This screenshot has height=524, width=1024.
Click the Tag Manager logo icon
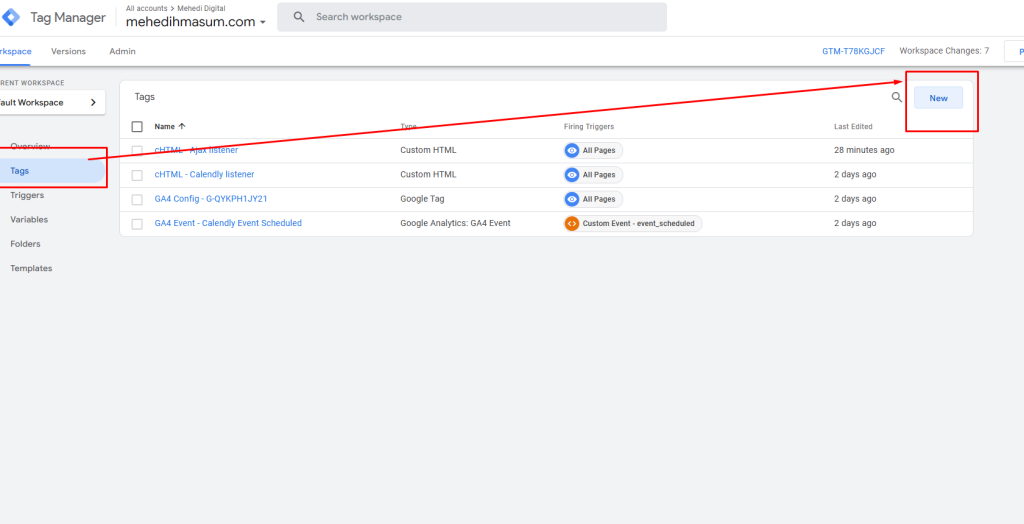pos(11,18)
